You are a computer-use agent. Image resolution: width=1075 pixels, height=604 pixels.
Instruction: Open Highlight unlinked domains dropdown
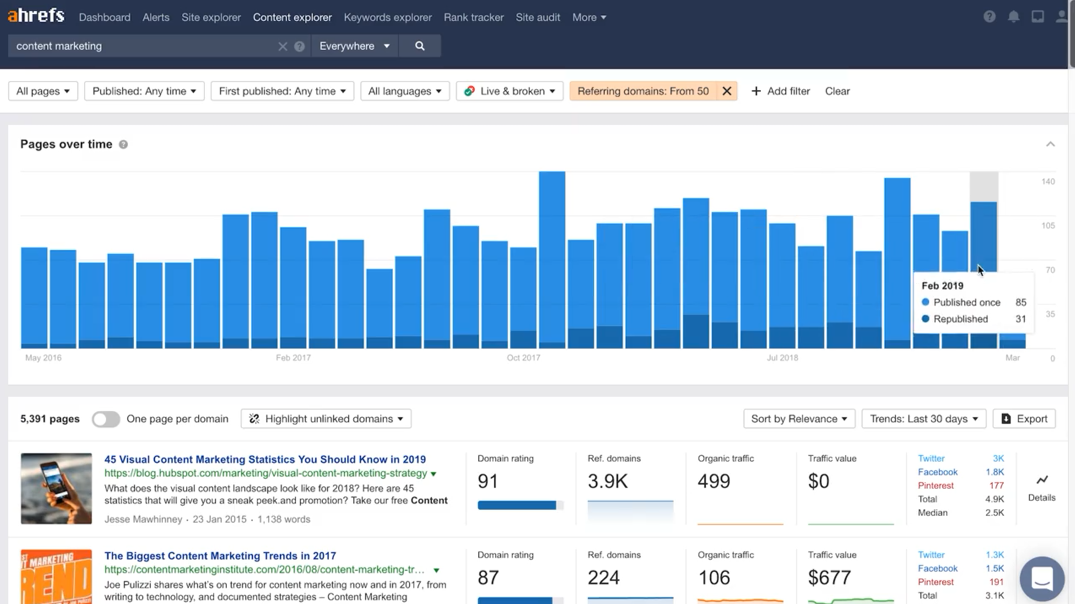pos(326,419)
